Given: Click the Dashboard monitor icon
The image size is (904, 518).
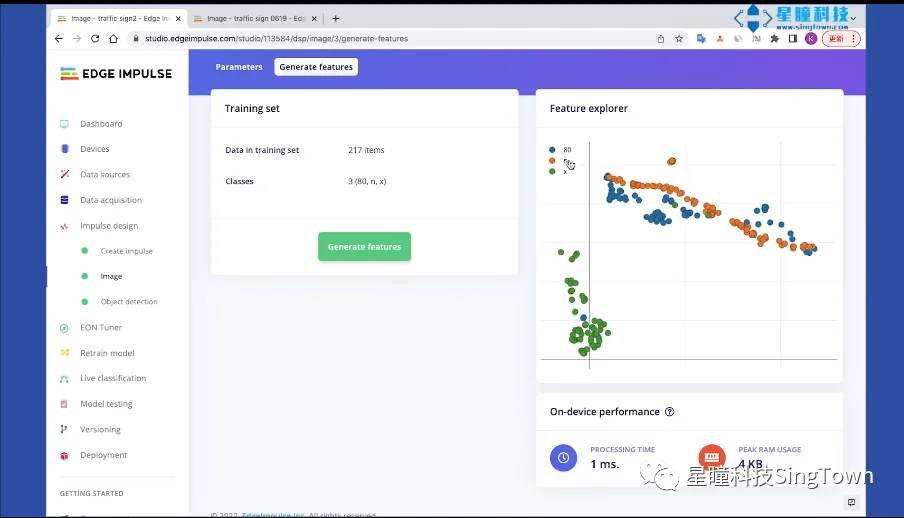Looking at the screenshot, I should tap(65, 123).
